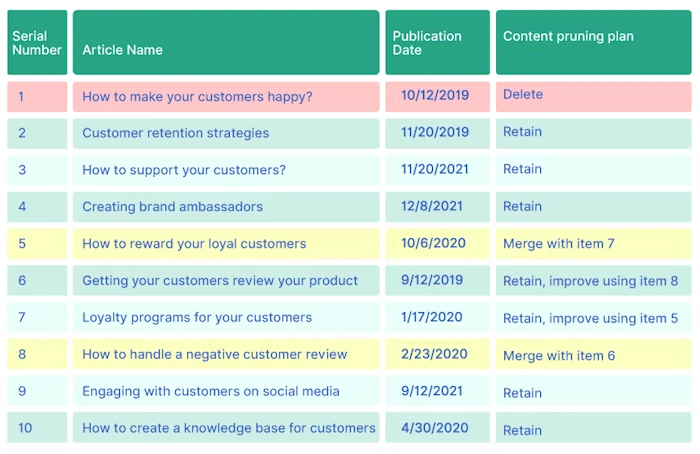The height and width of the screenshot is (454, 700).
Task: Select the 10/12/2019 publication date cell
Action: coord(438,96)
